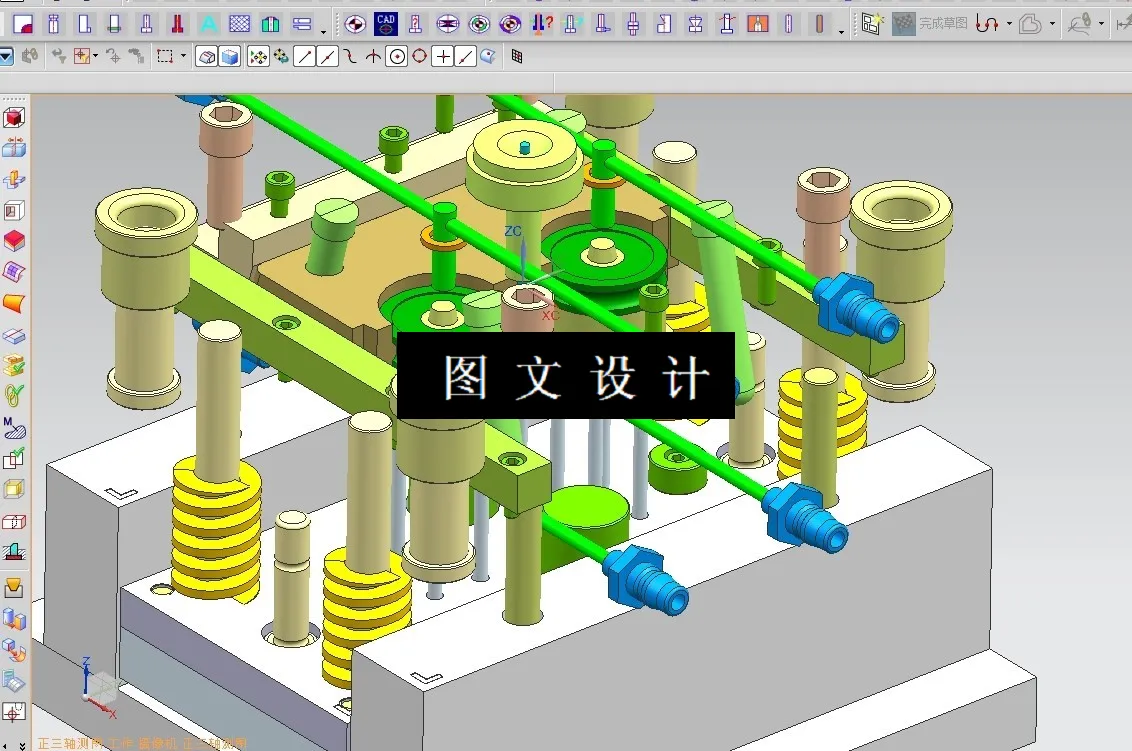Image resolution: width=1132 pixels, height=751 pixels.
Task: Enable the Point snap (plus symbol) option
Action: click(x=442, y=57)
